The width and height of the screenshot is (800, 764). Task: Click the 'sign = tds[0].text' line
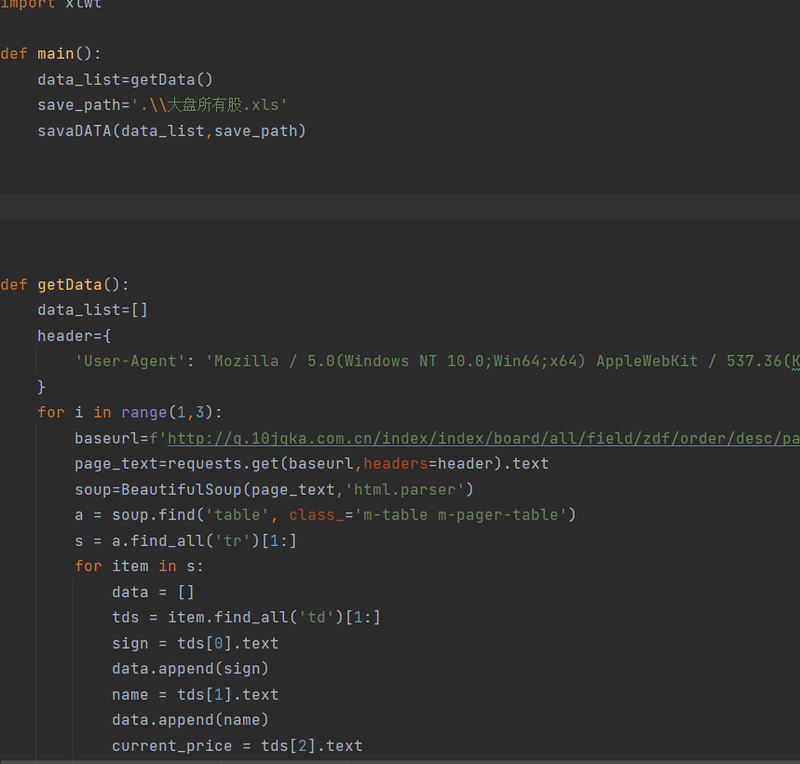[195, 644]
